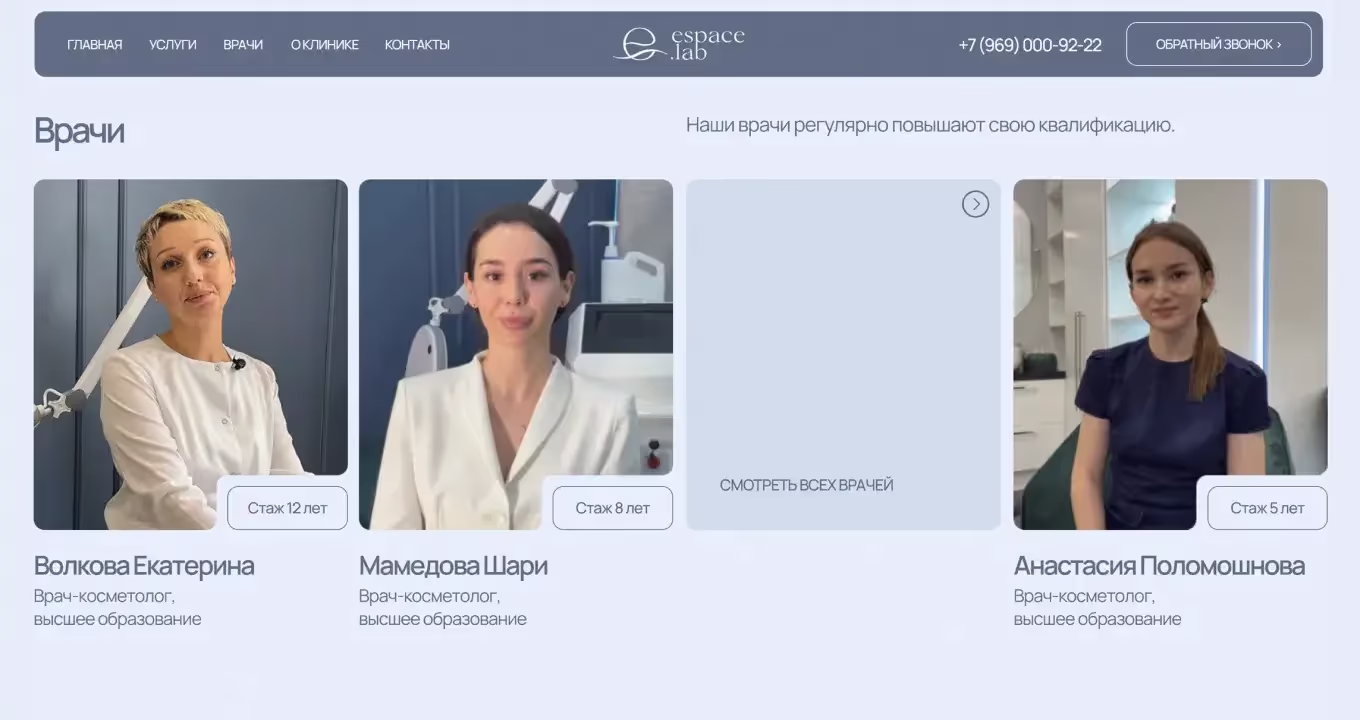Open Мамедова Шари's photo
Image resolution: width=1360 pixels, height=720 pixels.
[516, 354]
